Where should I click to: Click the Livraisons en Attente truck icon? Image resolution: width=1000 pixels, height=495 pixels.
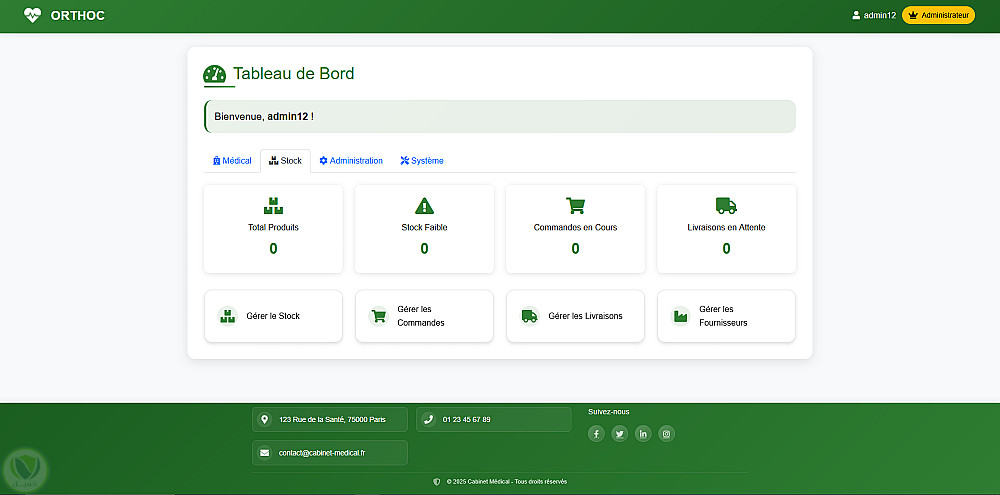(x=726, y=205)
